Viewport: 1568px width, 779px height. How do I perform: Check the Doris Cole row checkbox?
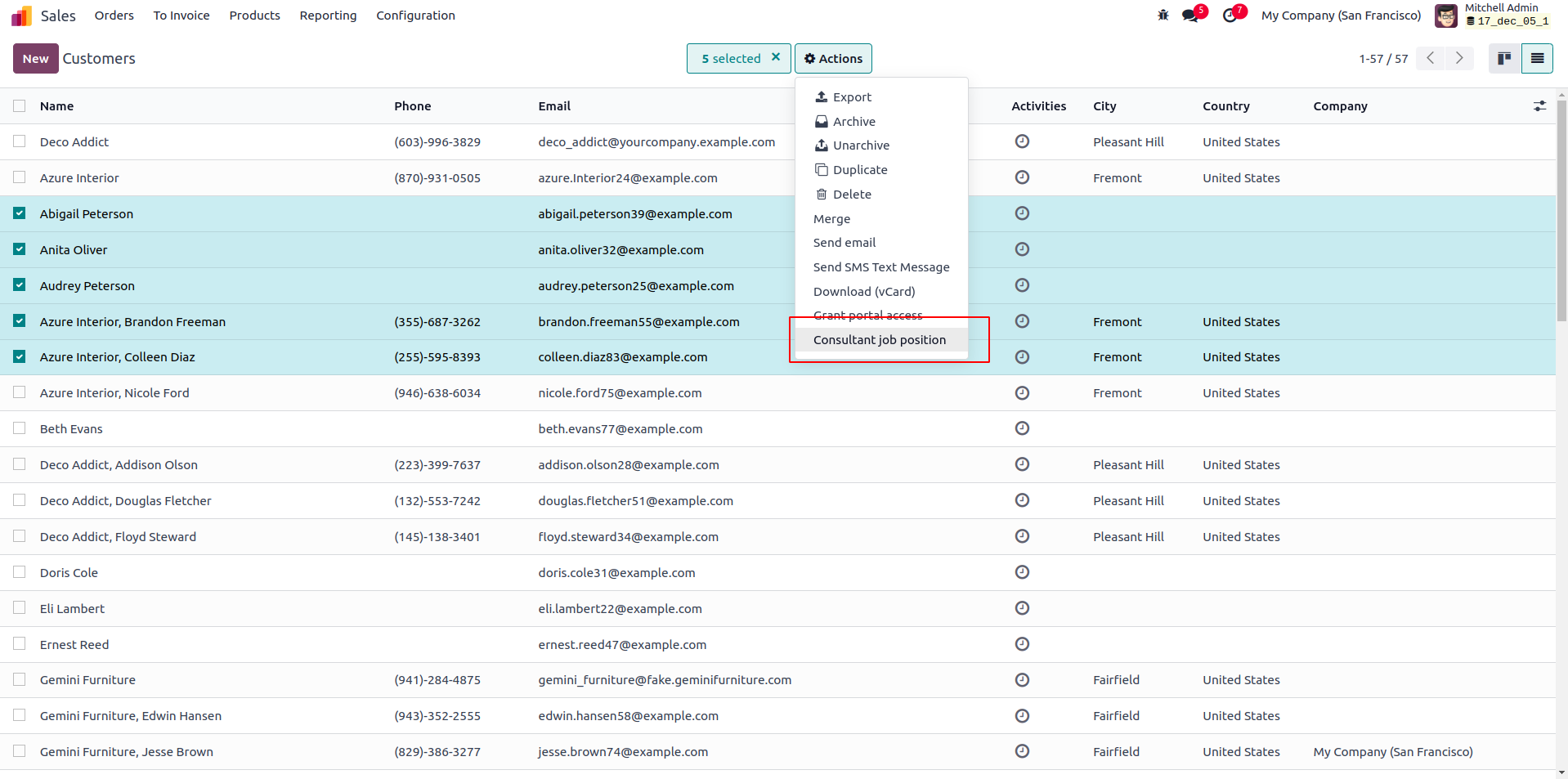pyautogui.click(x=20, y=572)
